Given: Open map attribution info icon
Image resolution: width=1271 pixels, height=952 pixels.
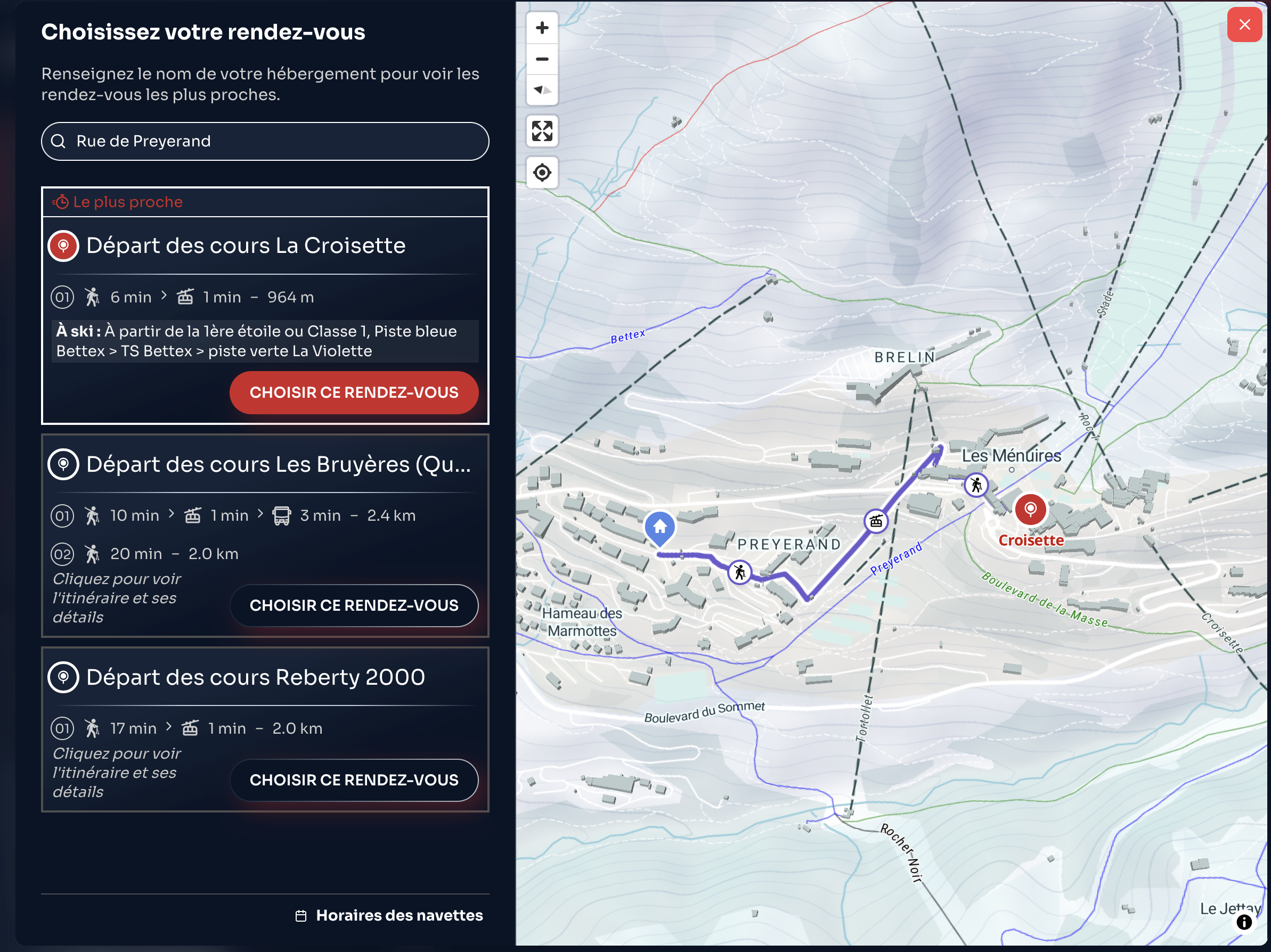Looking at the screenshot, I should point(1244,922).
